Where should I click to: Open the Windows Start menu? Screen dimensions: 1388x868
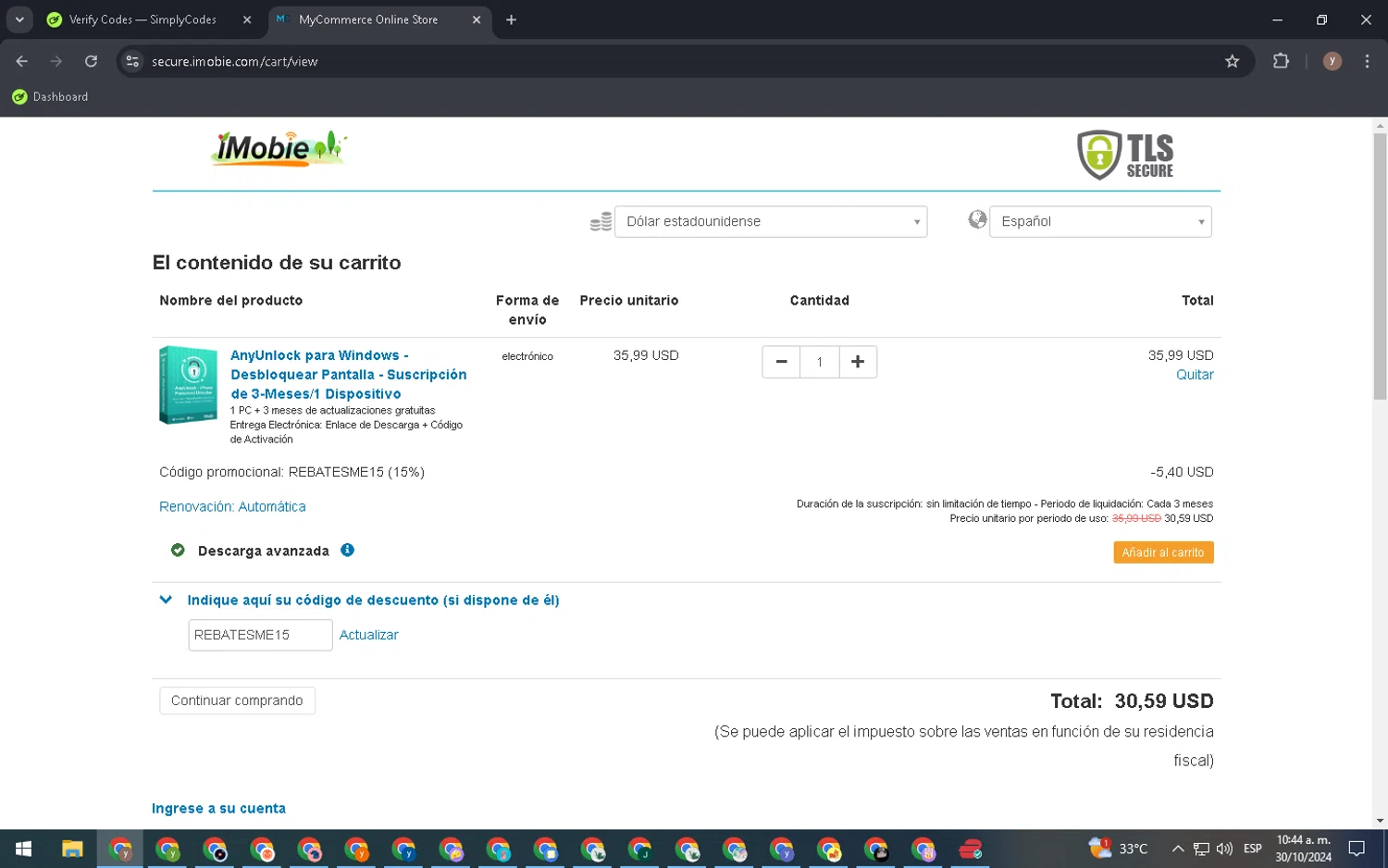click(x=24, y=849)
